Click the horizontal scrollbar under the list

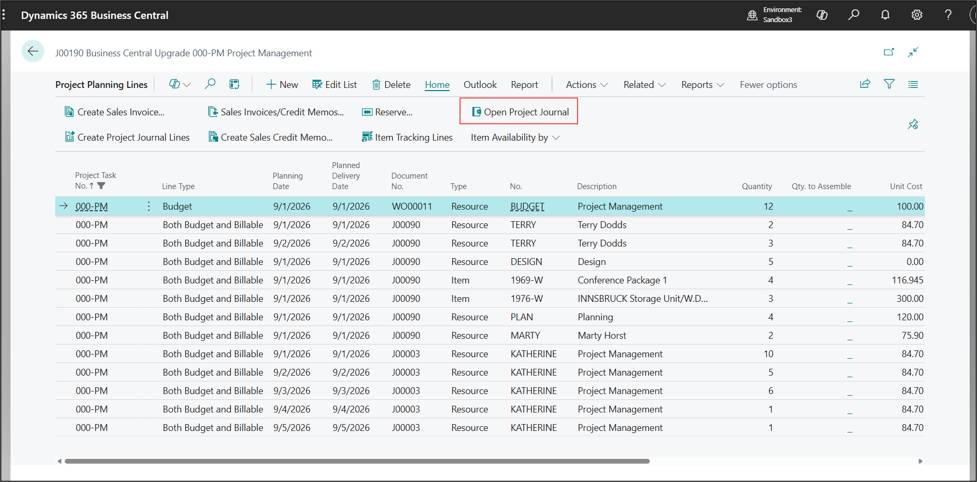[357, 461]
